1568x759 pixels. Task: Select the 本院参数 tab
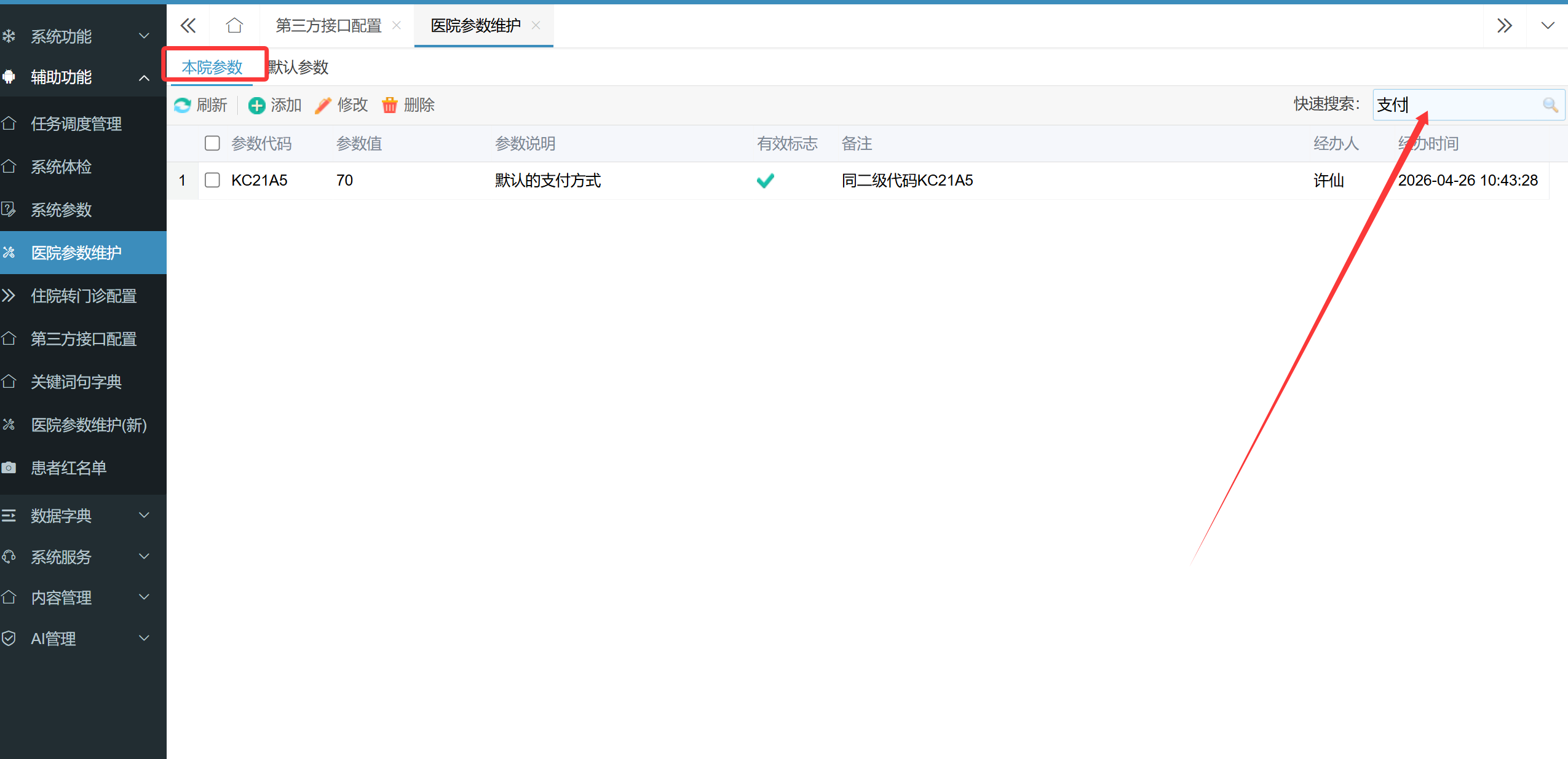[212, 67]
